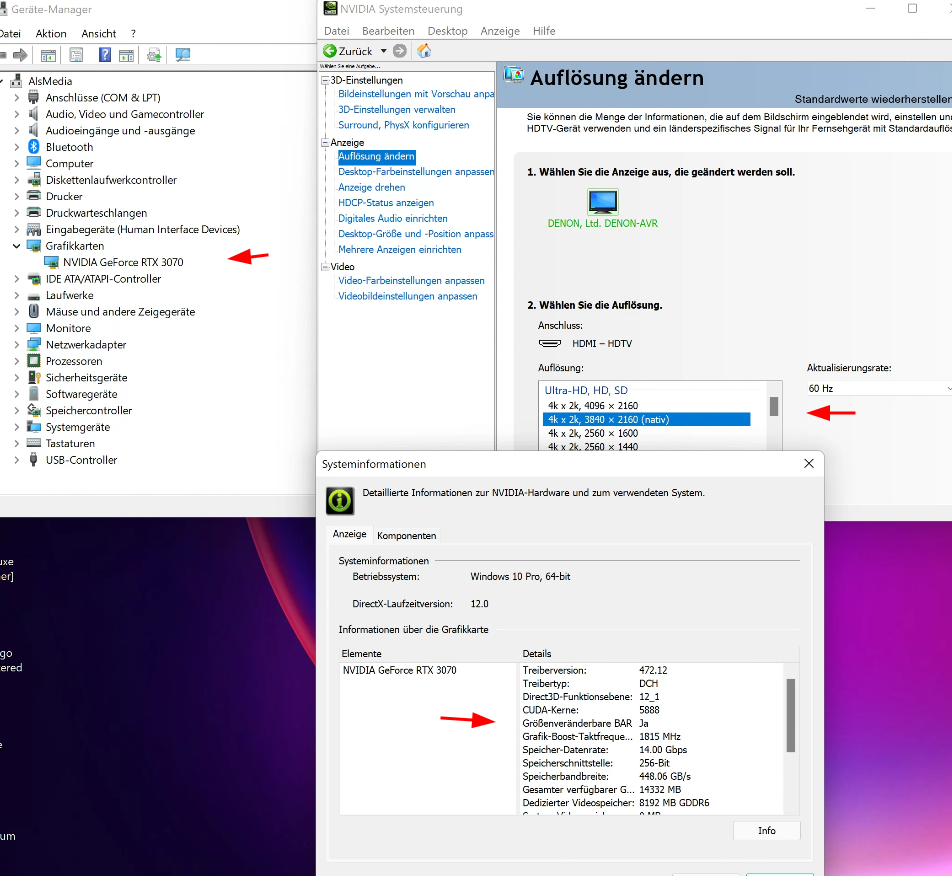
Task: Click the NVIDIA home icon in toolbar
Action: 424,51
